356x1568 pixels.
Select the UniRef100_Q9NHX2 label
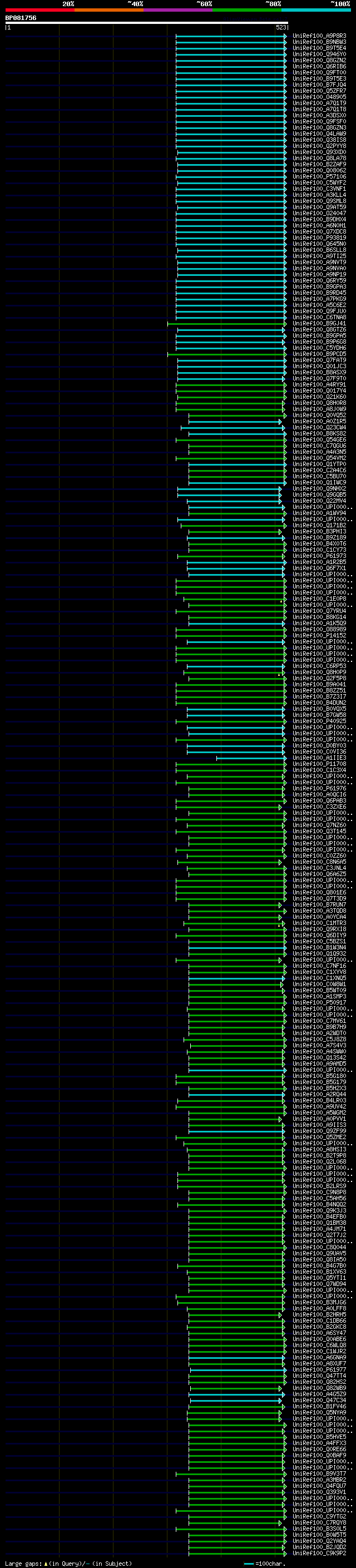pyautogui.click(x=319, y=488)
